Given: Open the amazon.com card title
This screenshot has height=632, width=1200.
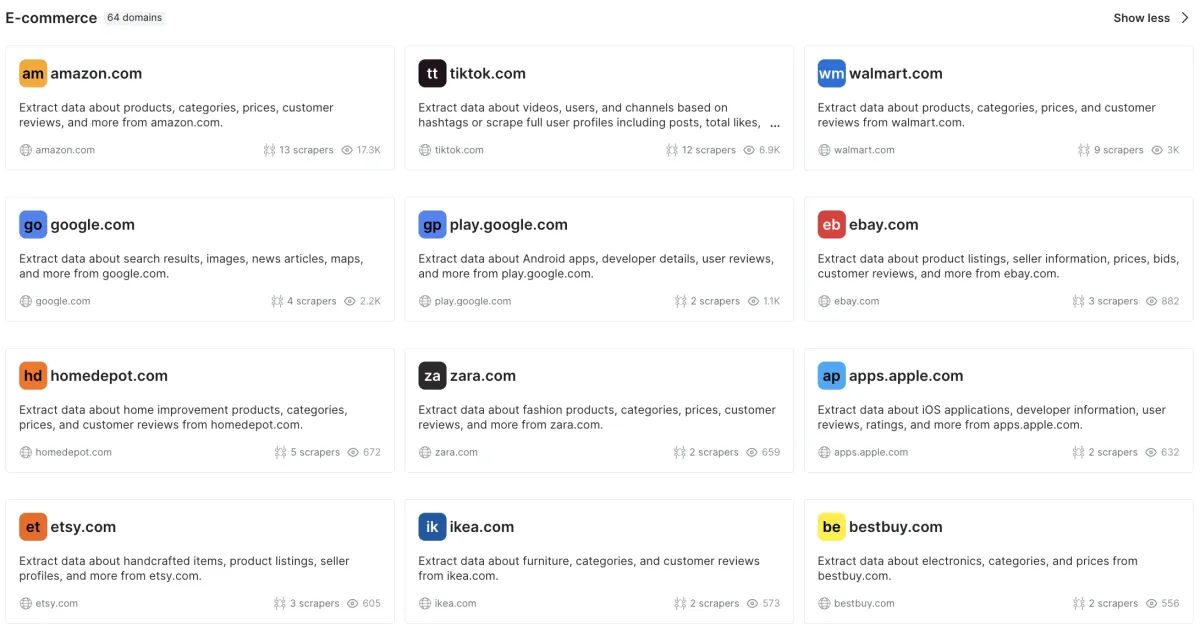Looking at the screenshot, I should coord(96,74).
